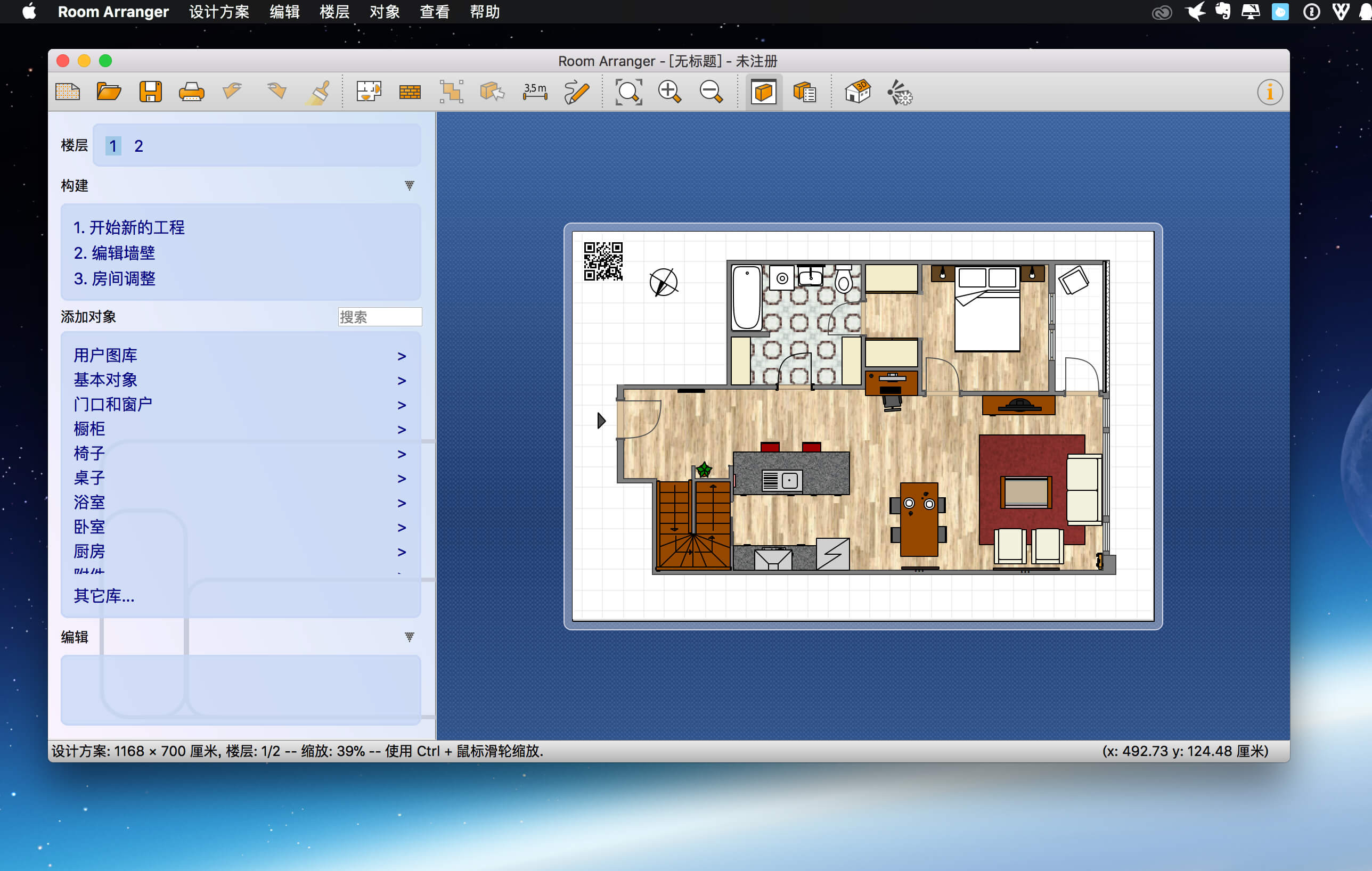Open the 查看 menu
The width and height of the screenshot is (1372, 871).
click(x=435, y=11)
